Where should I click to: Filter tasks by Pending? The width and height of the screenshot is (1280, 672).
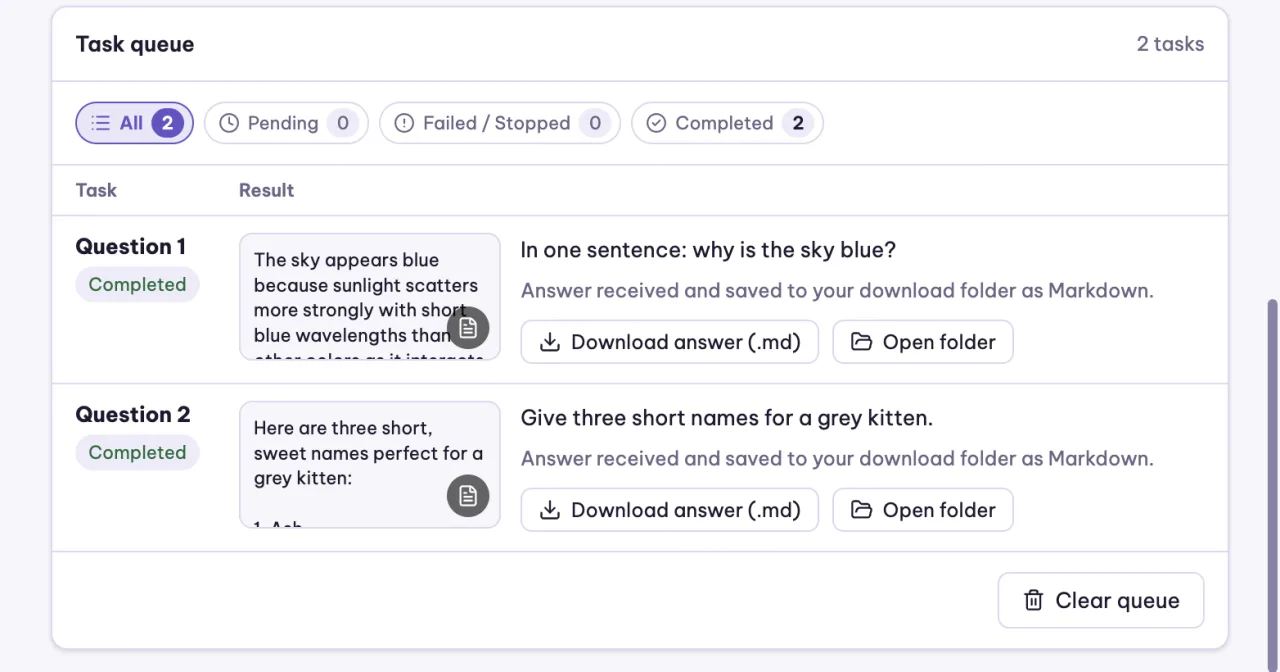(x=286, y=123)
